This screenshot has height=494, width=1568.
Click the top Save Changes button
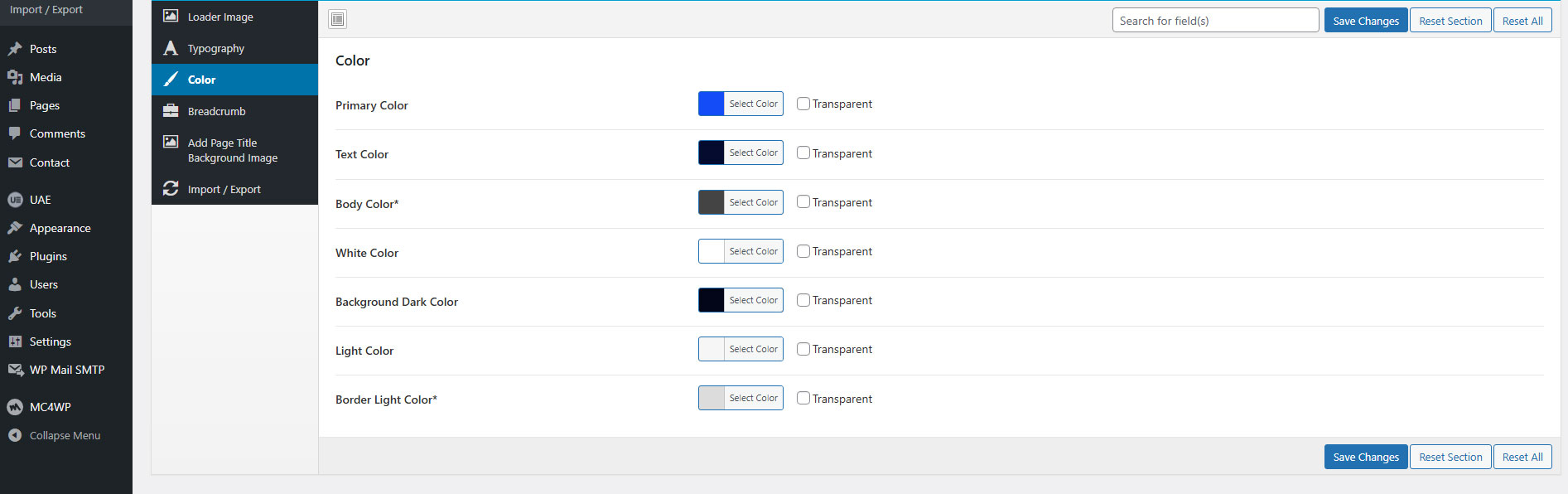(1365, 21)
